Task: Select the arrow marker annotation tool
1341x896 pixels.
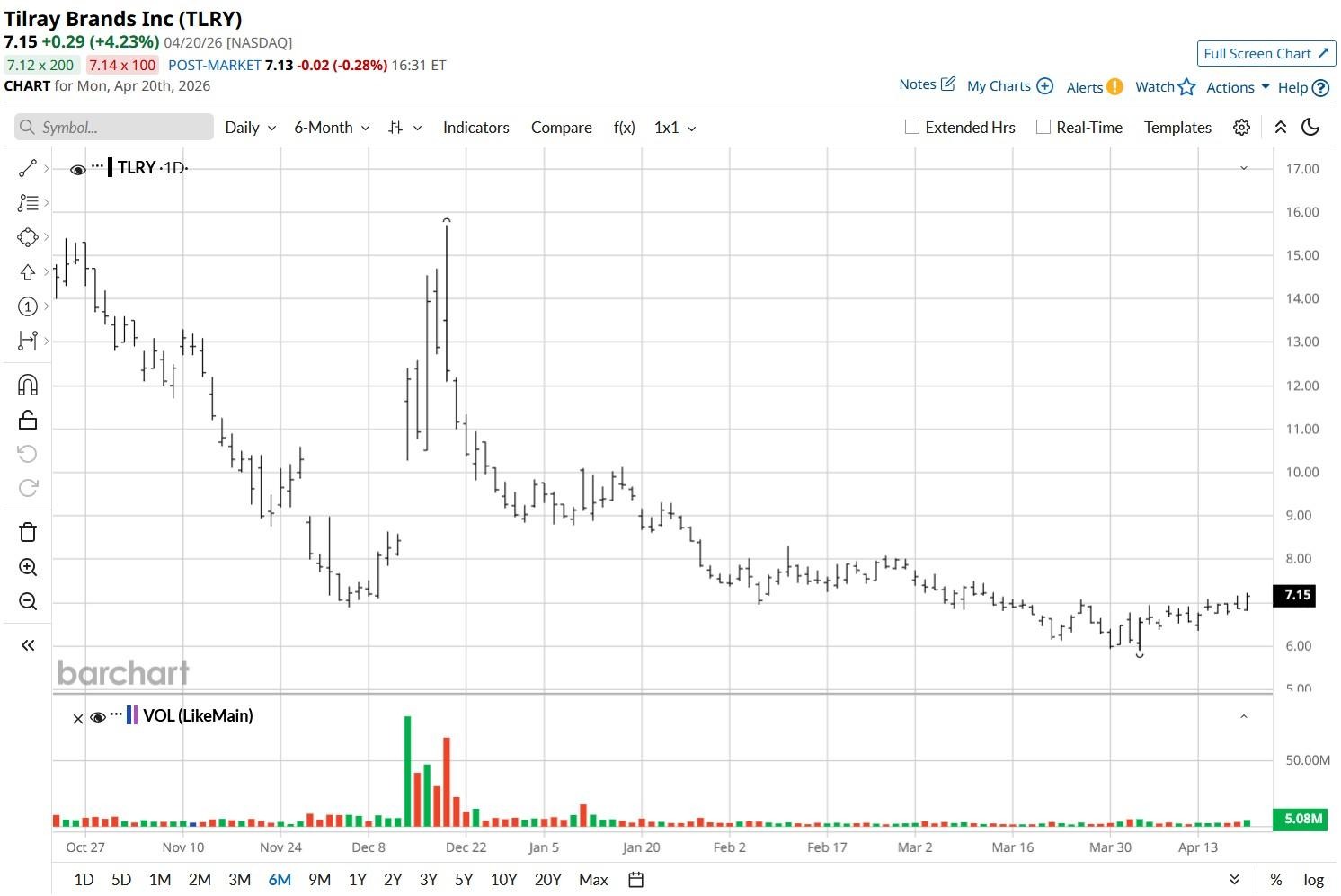Action: point(28,271)
